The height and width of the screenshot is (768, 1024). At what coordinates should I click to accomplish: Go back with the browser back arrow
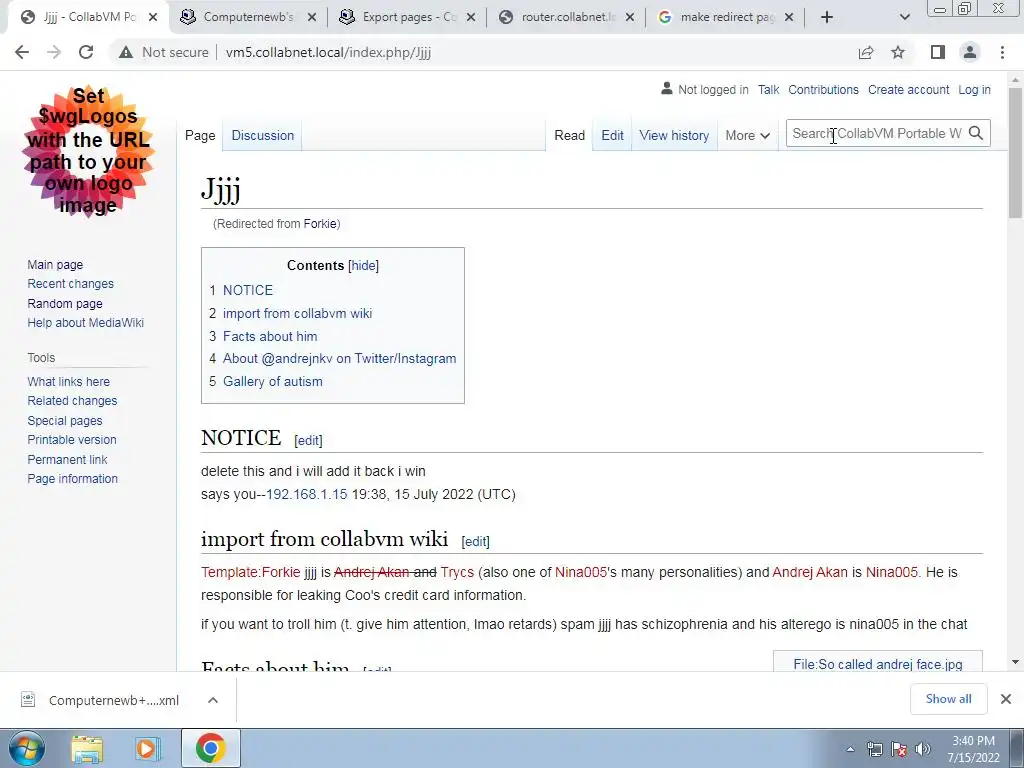22,52
